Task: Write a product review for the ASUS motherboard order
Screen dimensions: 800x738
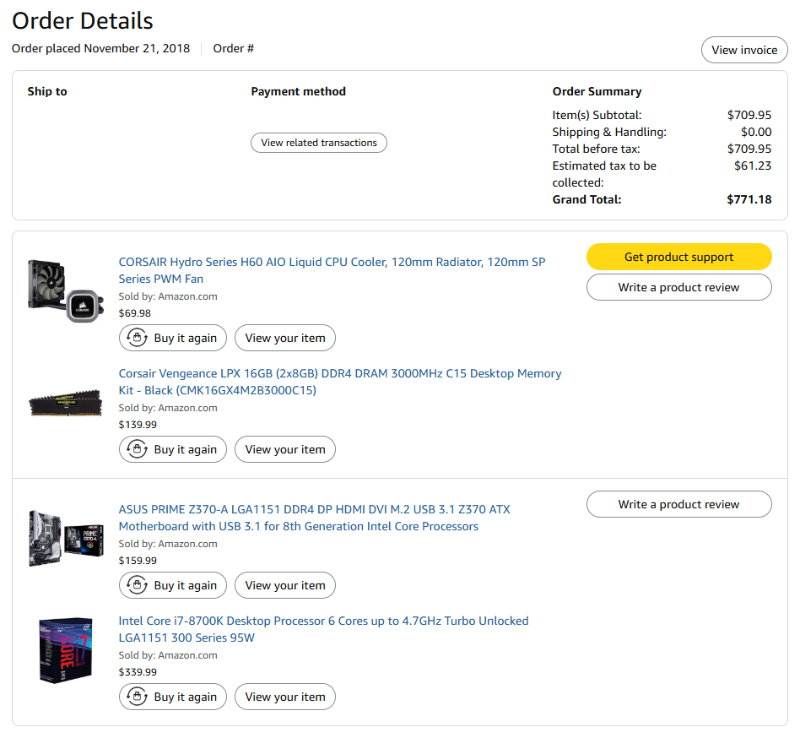Action: [678, 504]
